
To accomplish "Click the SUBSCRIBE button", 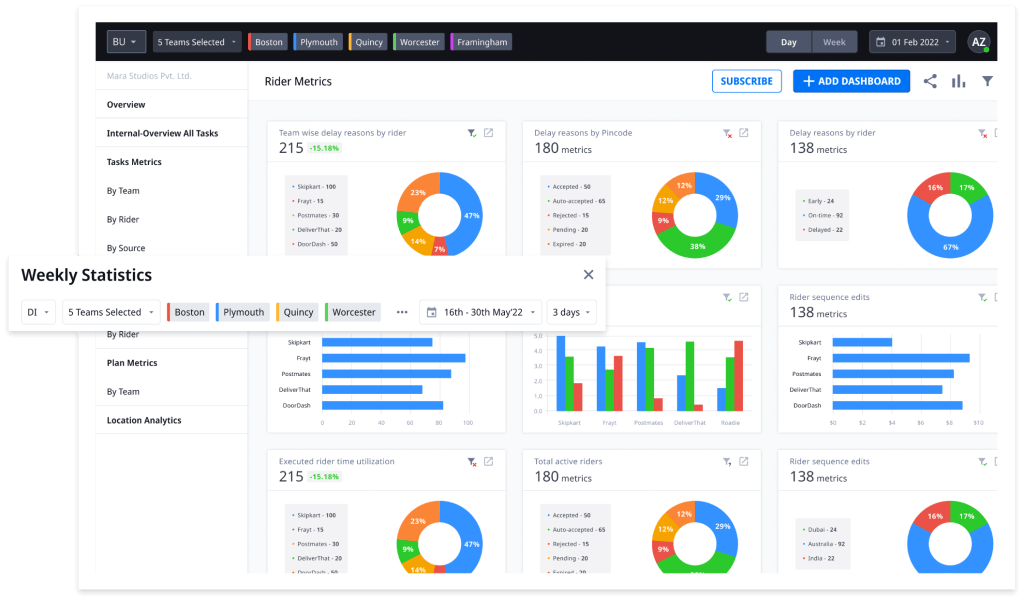I will click(746, 82).
